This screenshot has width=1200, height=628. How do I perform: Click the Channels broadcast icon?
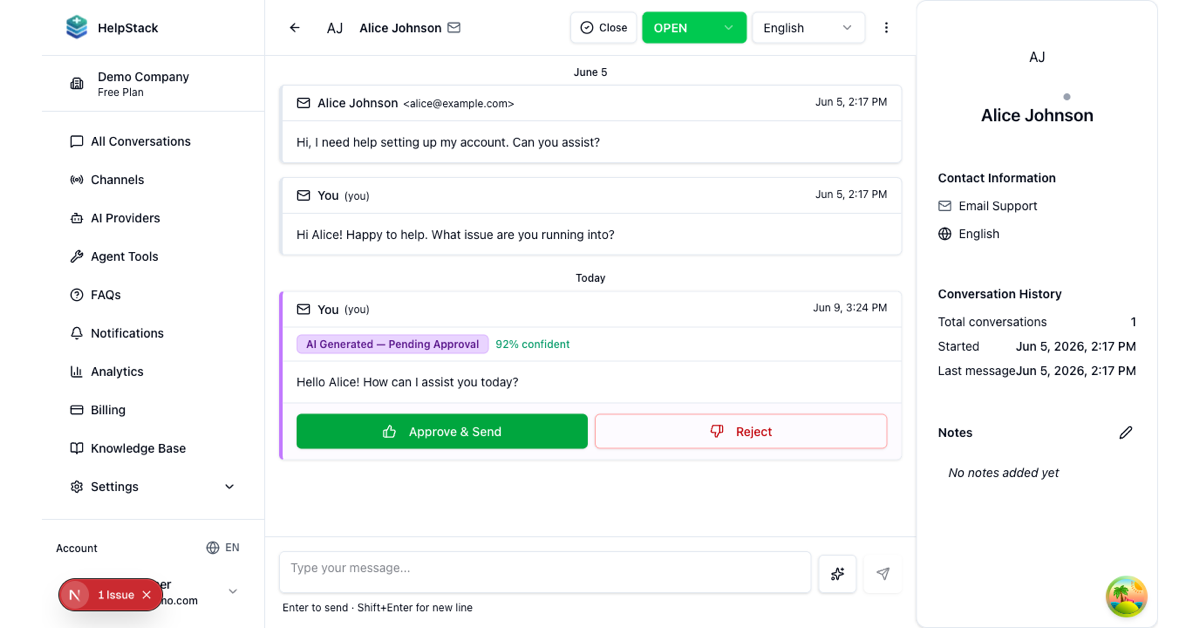tap(77, 180)
